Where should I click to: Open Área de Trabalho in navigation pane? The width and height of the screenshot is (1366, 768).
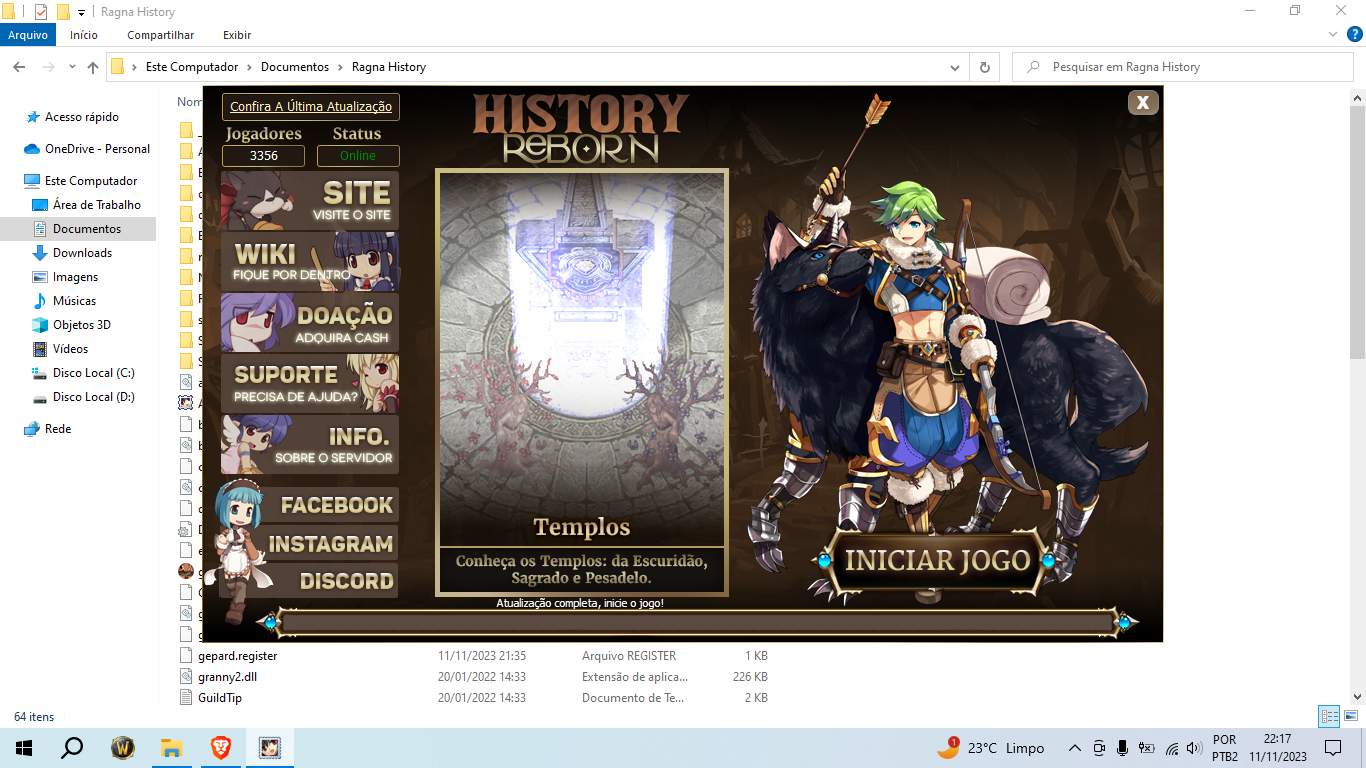[x=97, y=205]
